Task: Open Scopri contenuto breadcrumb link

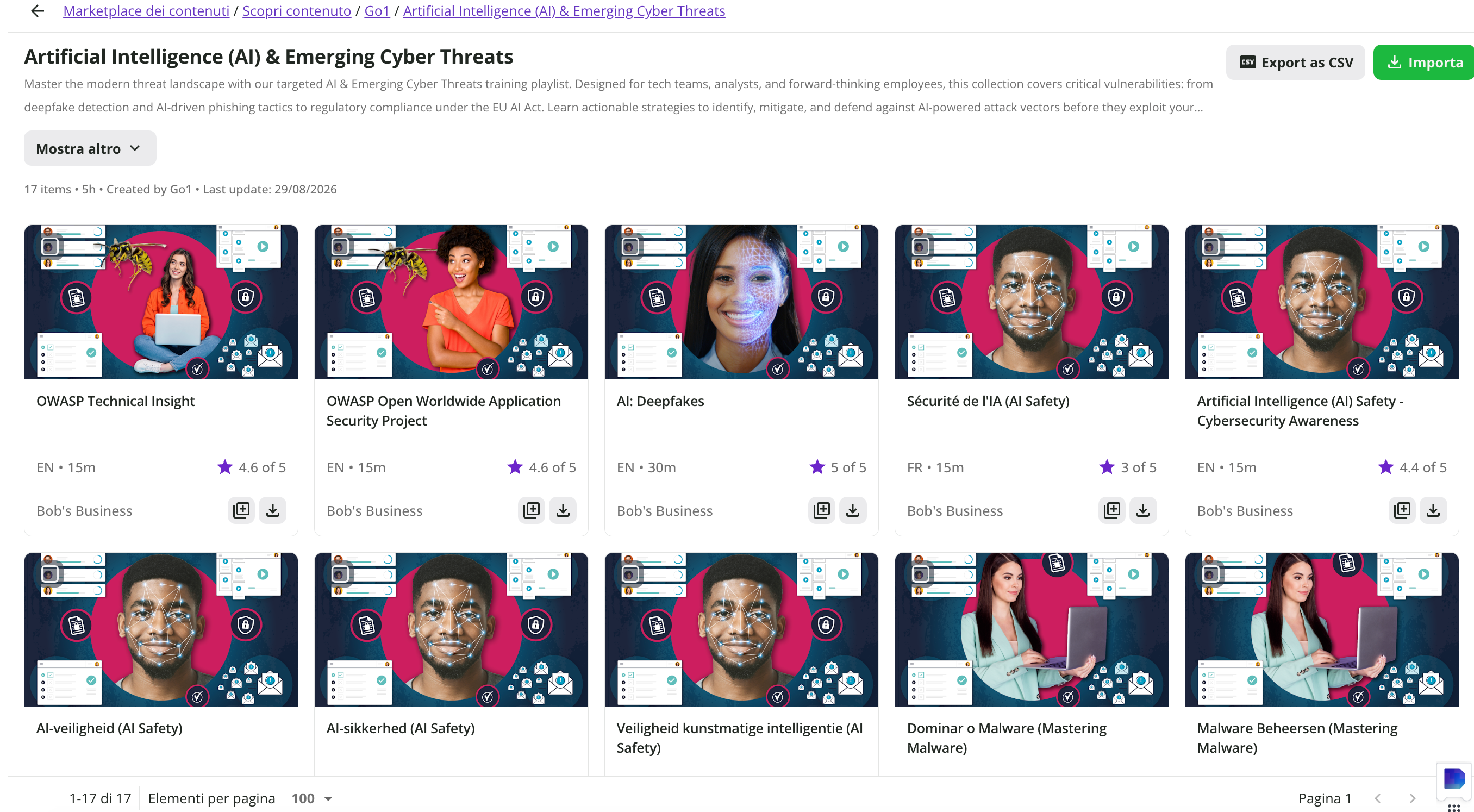Action: (x=296, y=11)
